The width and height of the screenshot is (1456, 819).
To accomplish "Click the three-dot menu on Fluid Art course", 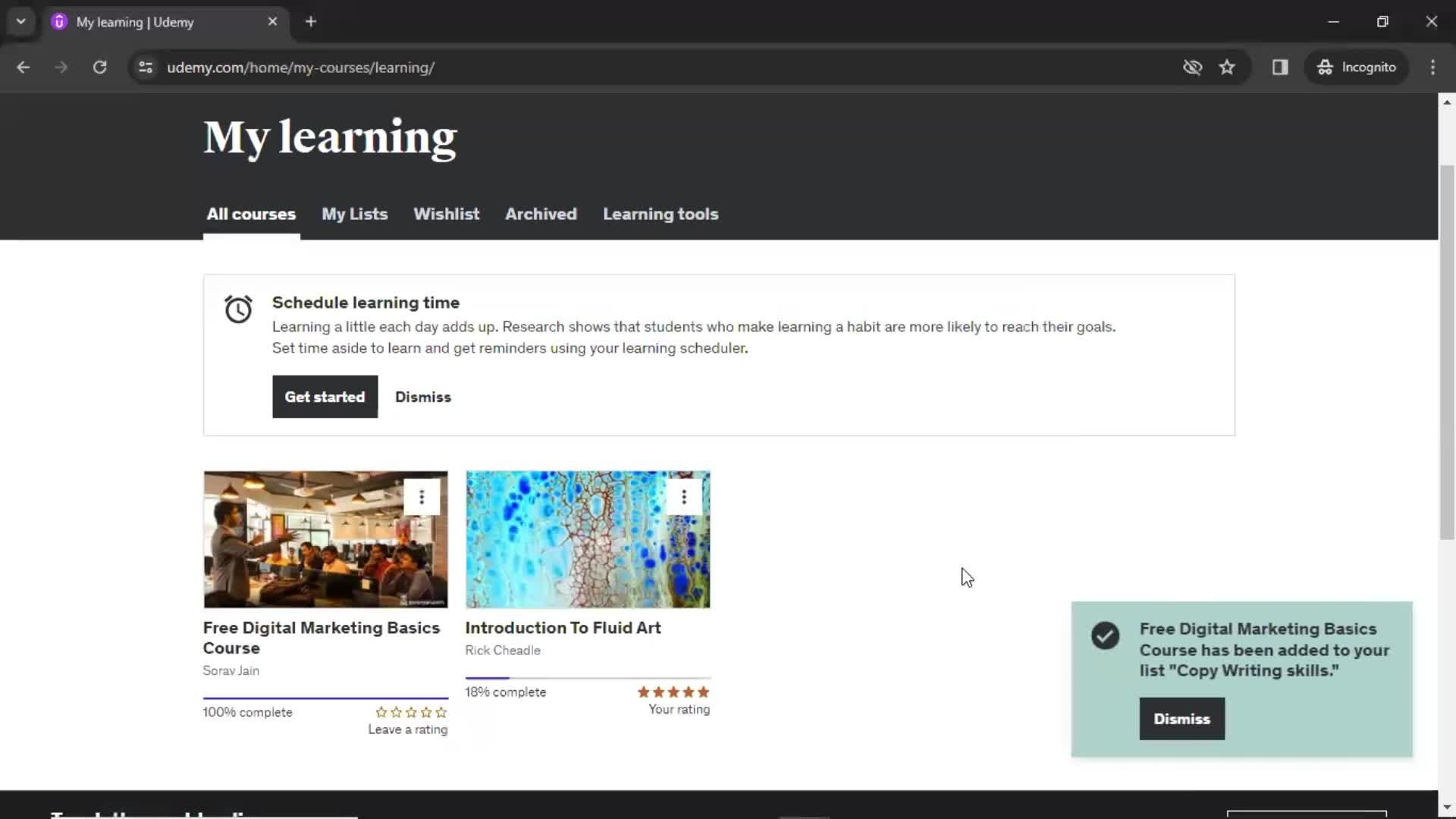I will [x=684, y=495].
